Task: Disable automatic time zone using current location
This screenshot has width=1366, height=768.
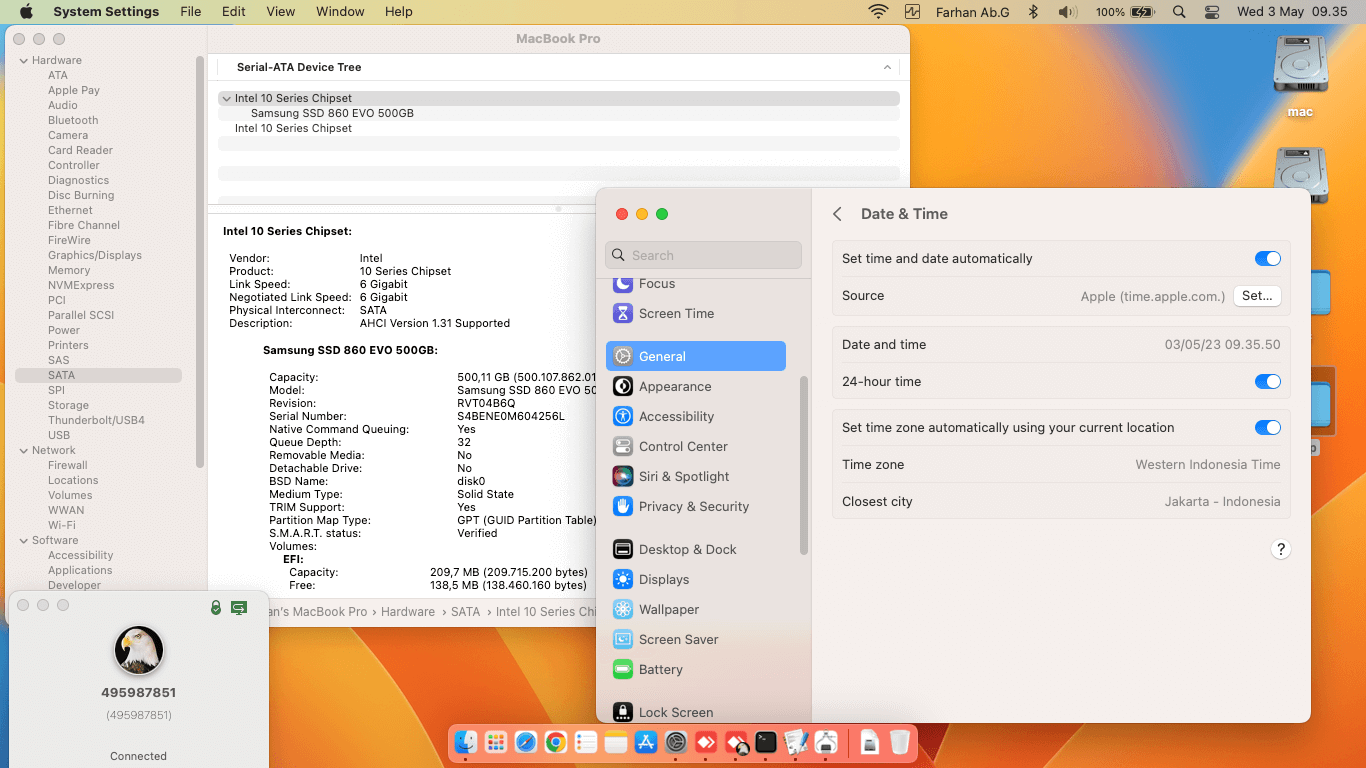Action: pyautogui.click(x=1268, y=427)
